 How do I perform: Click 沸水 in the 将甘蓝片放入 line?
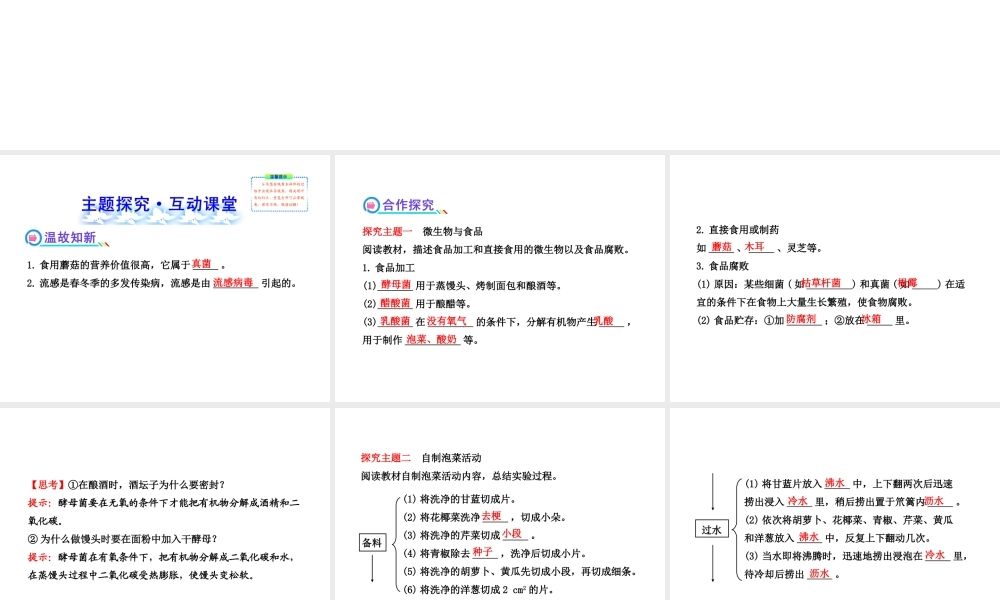pos(835,483)
